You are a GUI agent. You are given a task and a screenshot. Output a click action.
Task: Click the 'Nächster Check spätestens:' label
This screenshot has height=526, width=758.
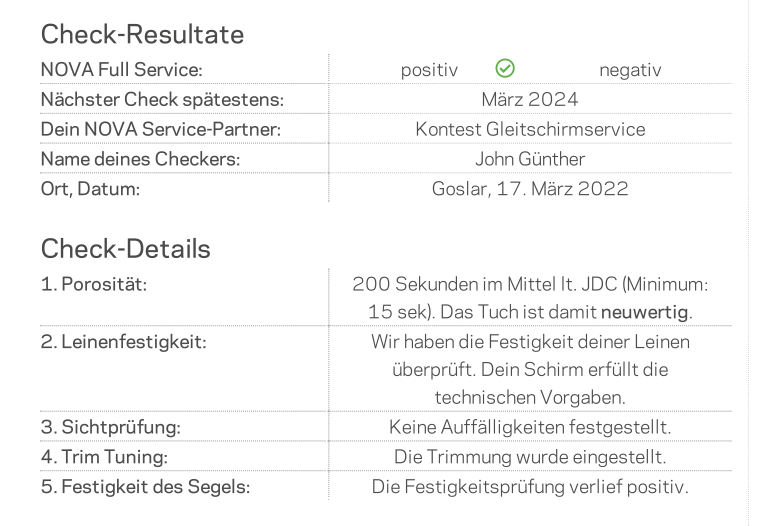[x=162, y=100]
